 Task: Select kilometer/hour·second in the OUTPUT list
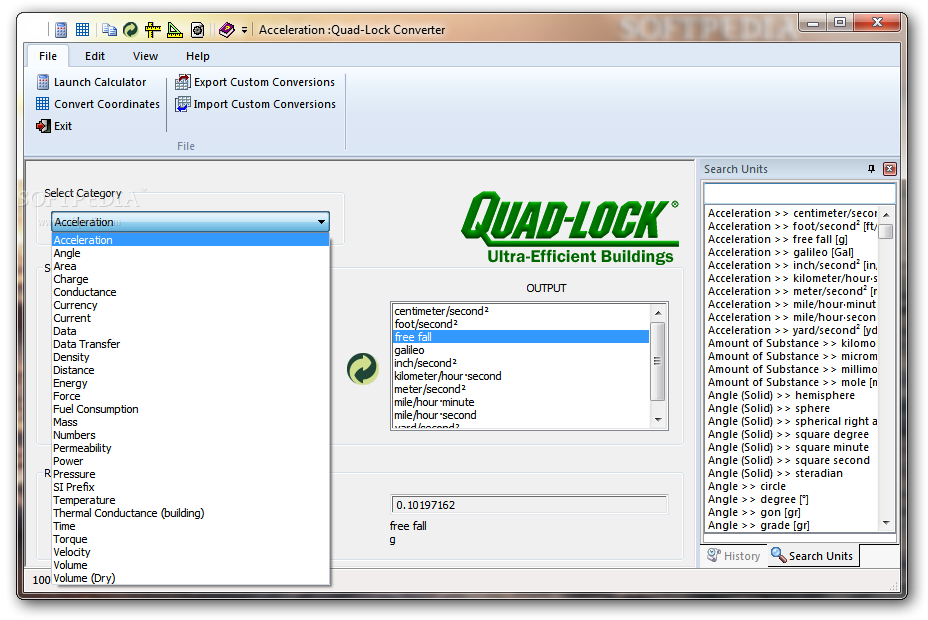click(x=521, y=376)
